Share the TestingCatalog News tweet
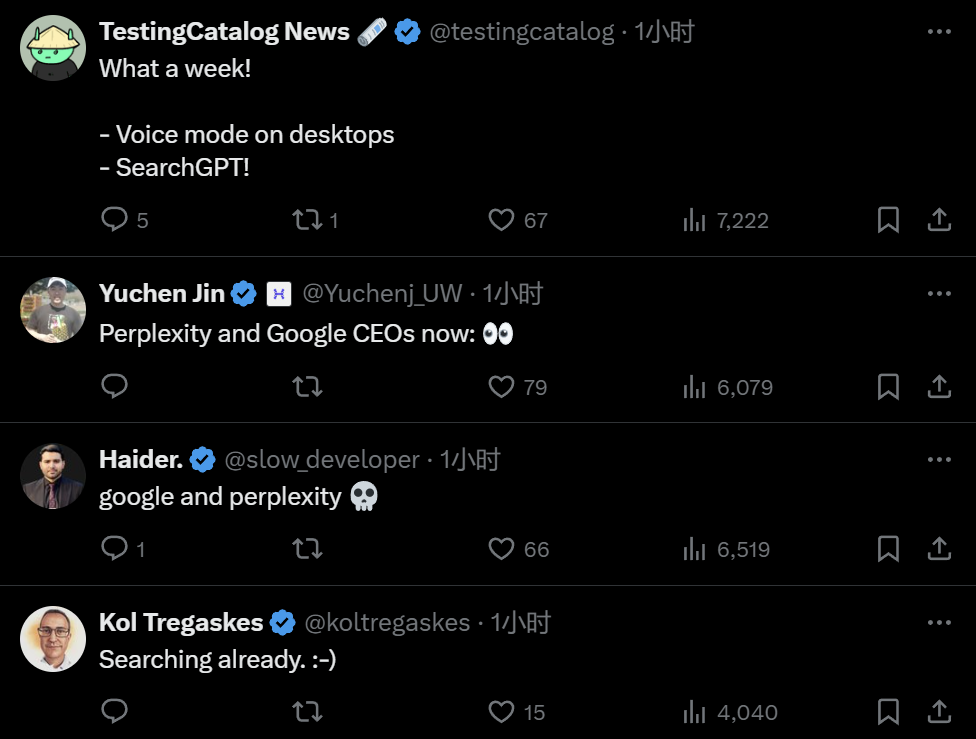Viewport: 976px width, 739px height. (x=939, y=219)
